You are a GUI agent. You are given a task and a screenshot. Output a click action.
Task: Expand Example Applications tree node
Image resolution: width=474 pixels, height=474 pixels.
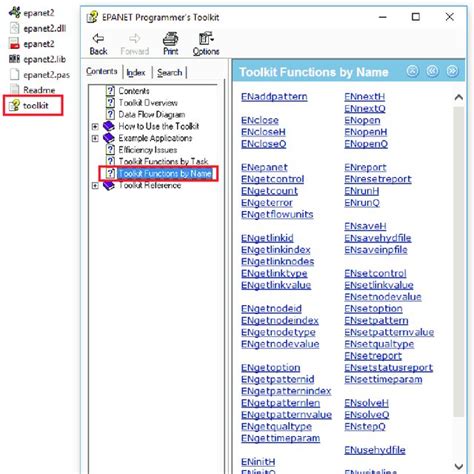[x=95, y=138]
